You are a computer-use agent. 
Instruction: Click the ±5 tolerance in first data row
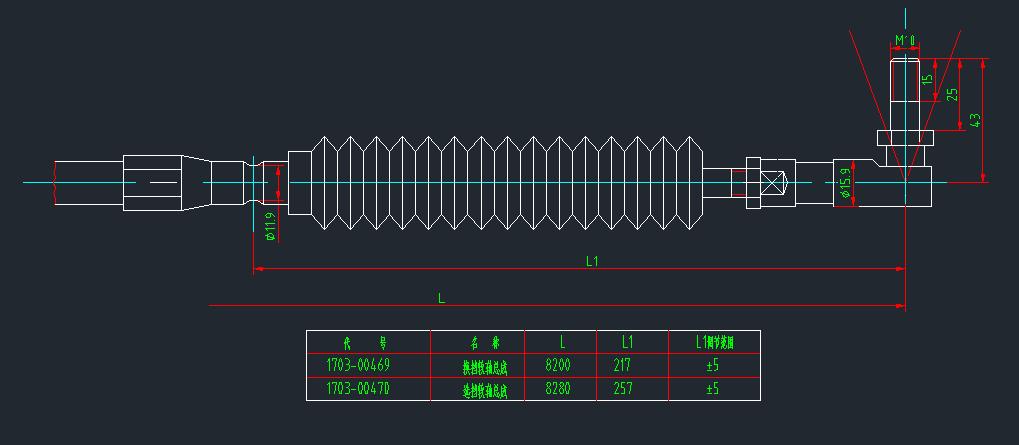pyautogui.click(x=712, y=365)
